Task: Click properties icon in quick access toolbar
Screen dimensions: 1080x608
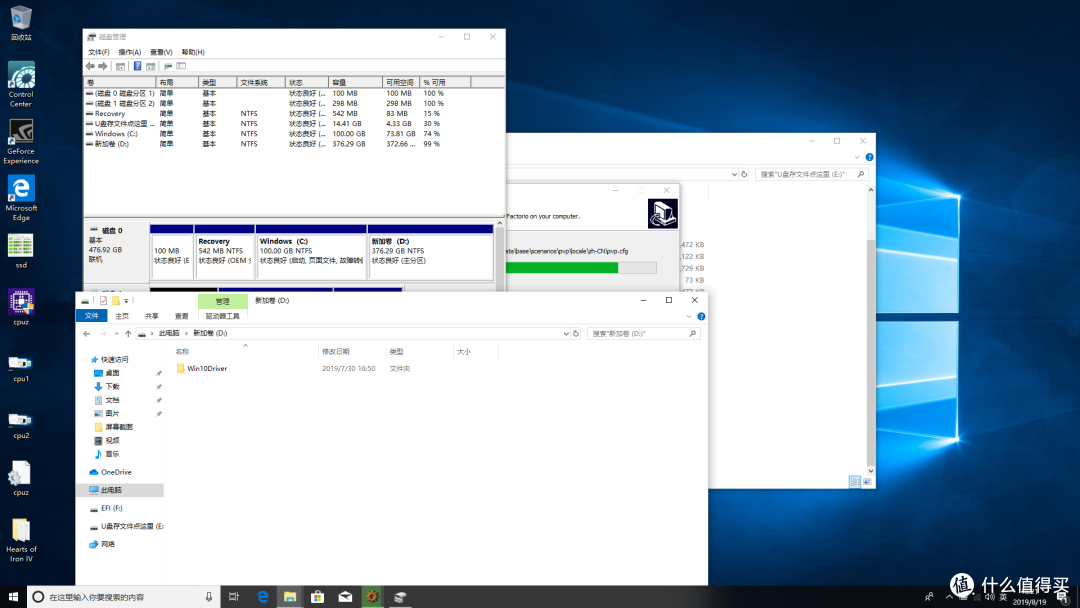Action: [x=103, y=301]
